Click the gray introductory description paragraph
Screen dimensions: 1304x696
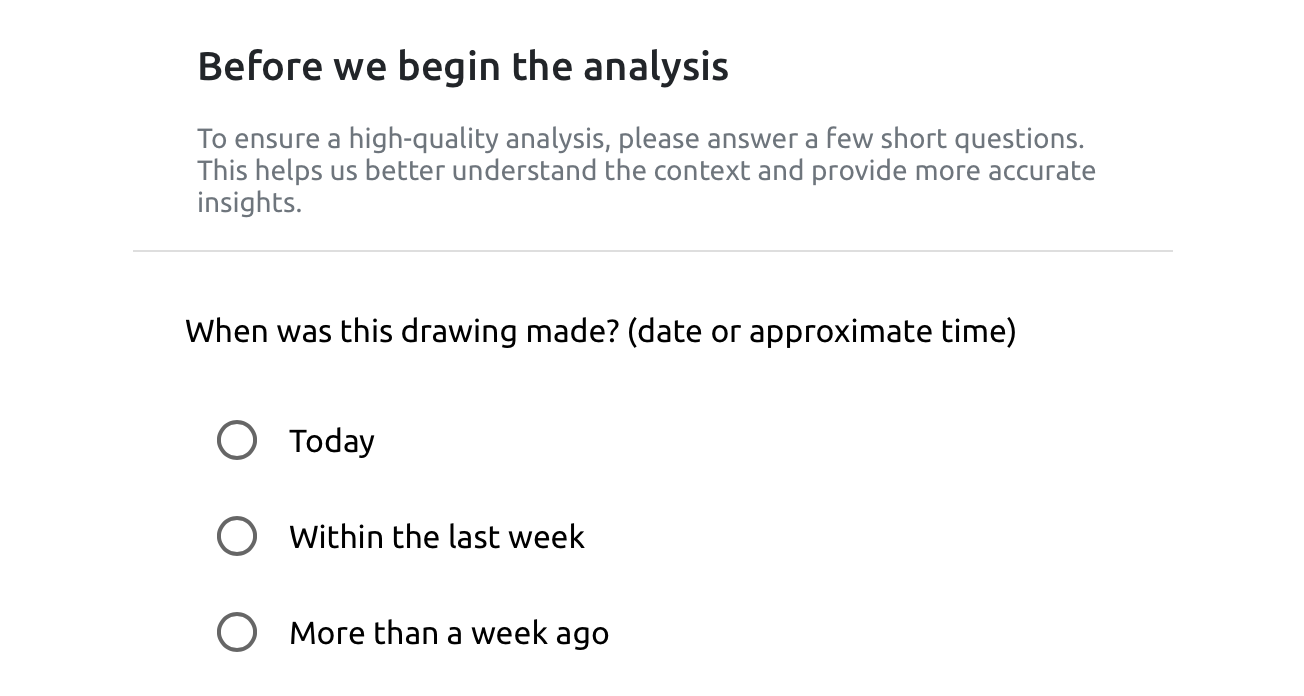click(x=646, y=170)
